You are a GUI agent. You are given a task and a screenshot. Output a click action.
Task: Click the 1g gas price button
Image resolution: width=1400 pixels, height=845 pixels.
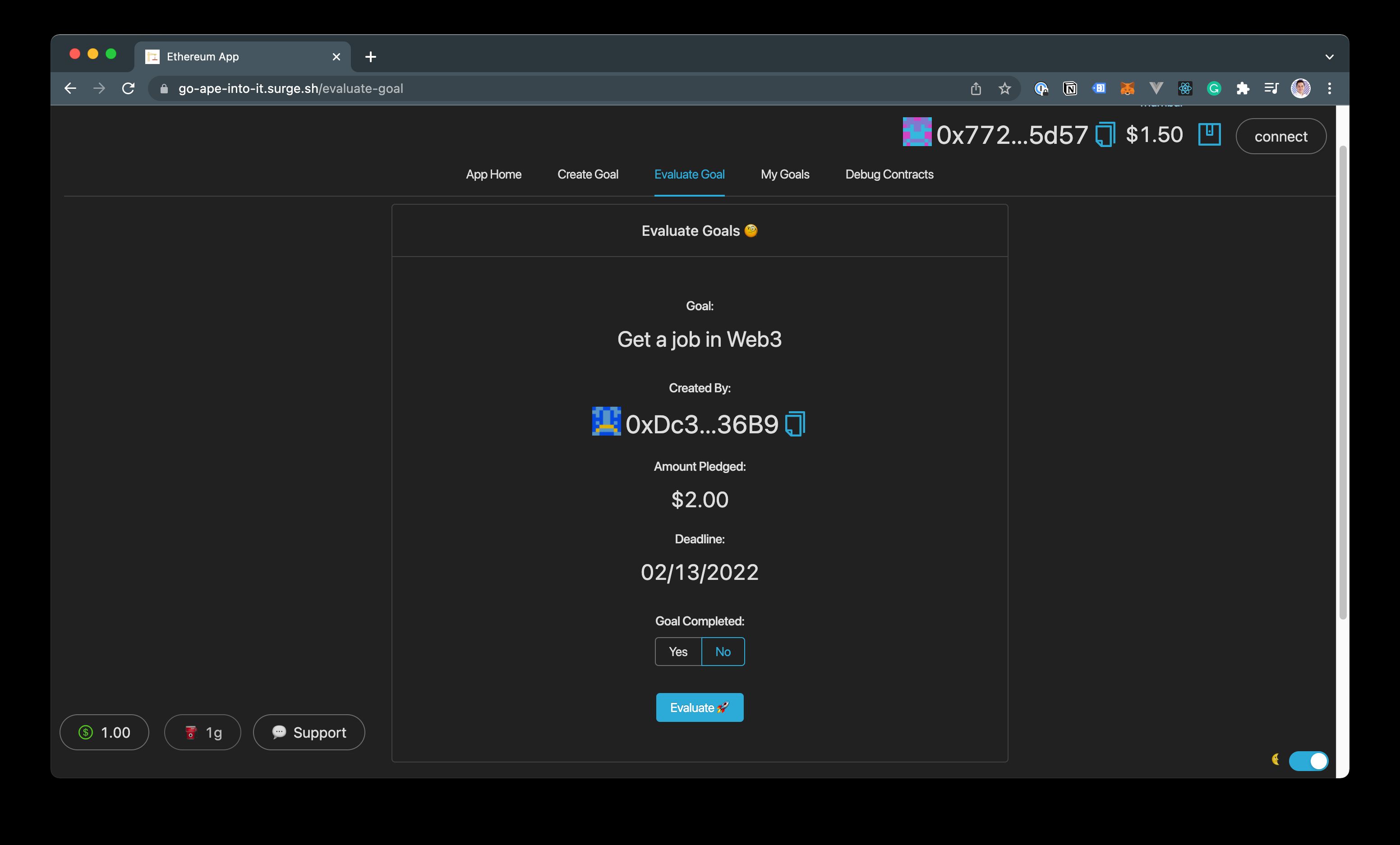[202, 732]
